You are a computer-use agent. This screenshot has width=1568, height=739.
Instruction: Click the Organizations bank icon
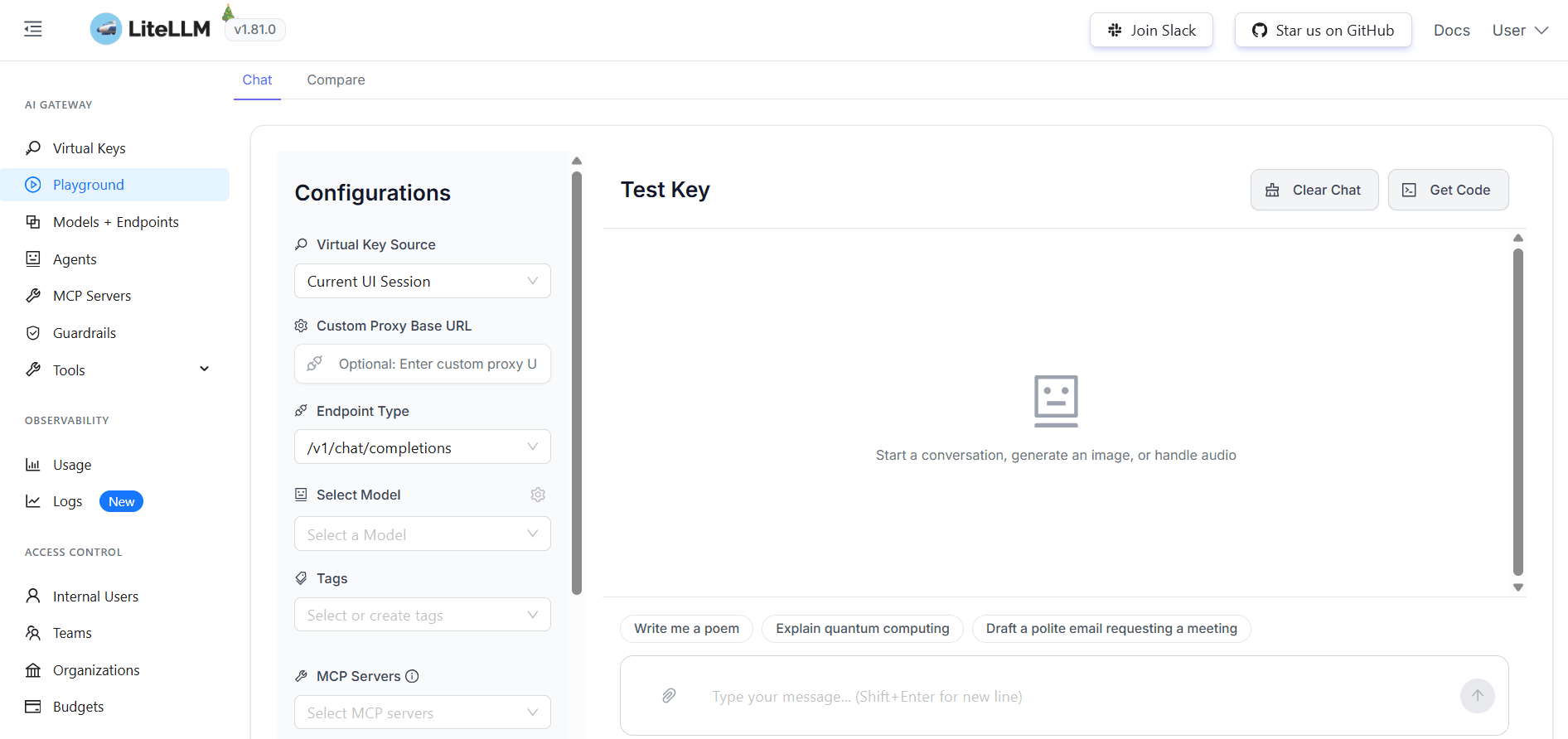pos(33,670)
